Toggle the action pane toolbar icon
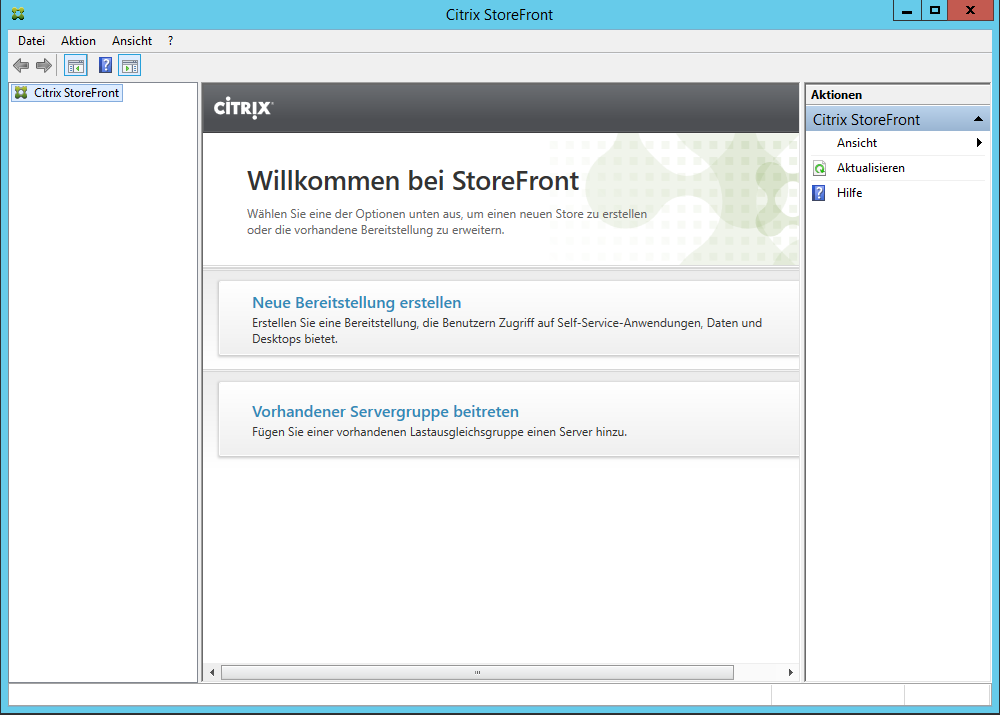 [x=129, y=66]
